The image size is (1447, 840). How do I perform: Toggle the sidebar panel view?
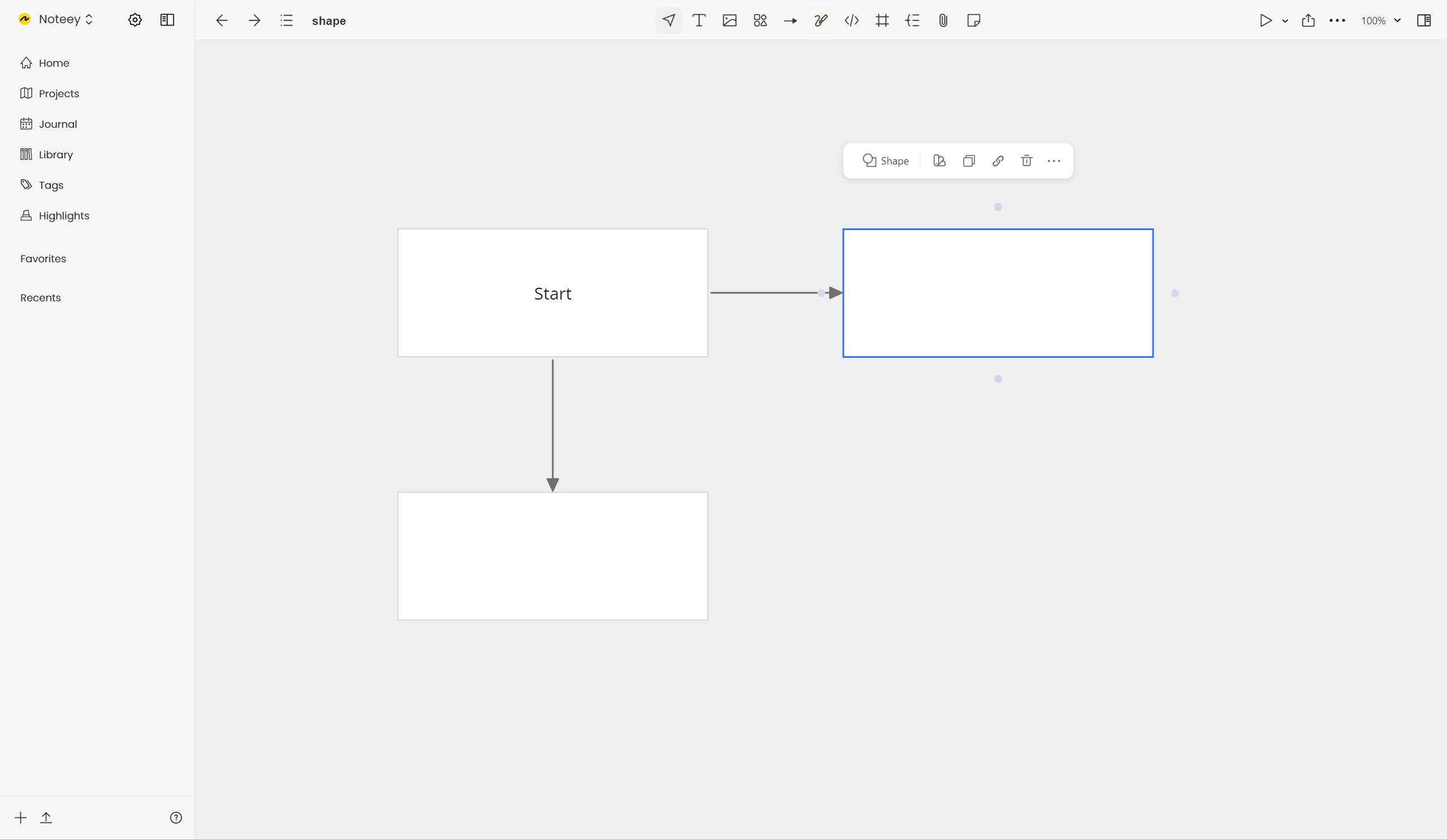[167, 20]
